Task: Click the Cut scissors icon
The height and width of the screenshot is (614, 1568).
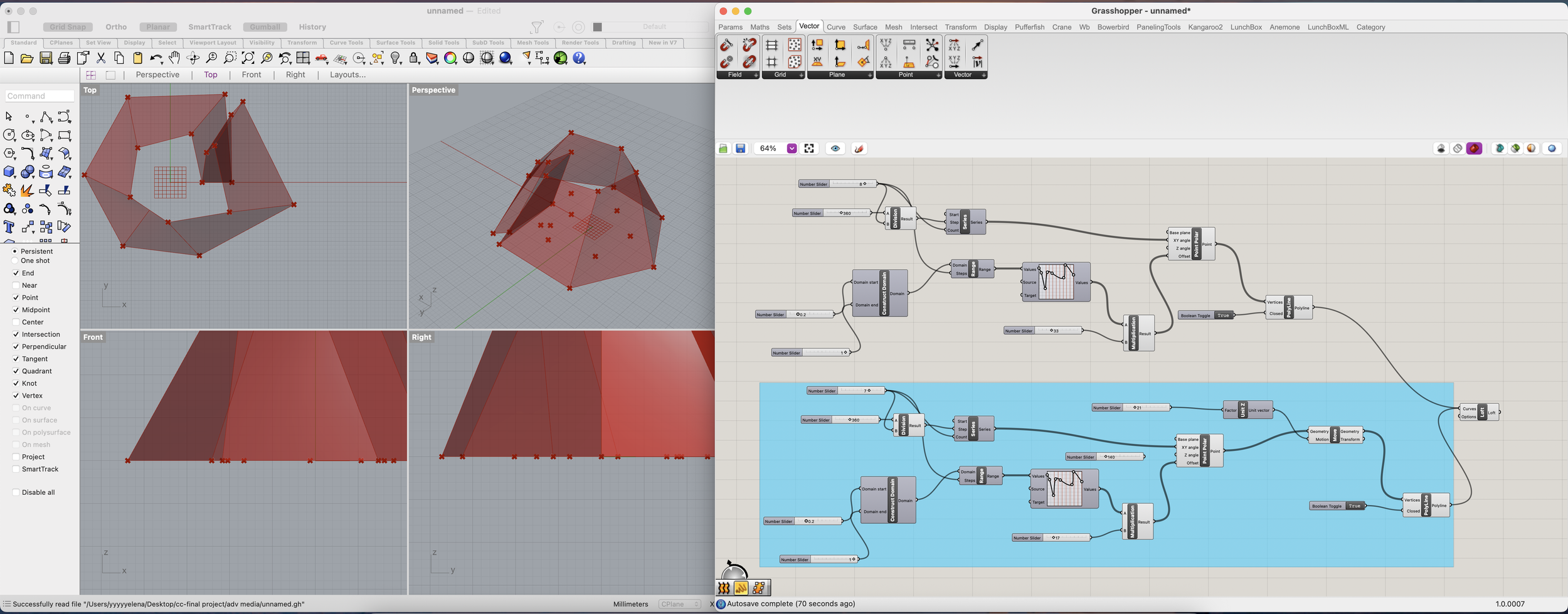Action: (x=101, y=58)
